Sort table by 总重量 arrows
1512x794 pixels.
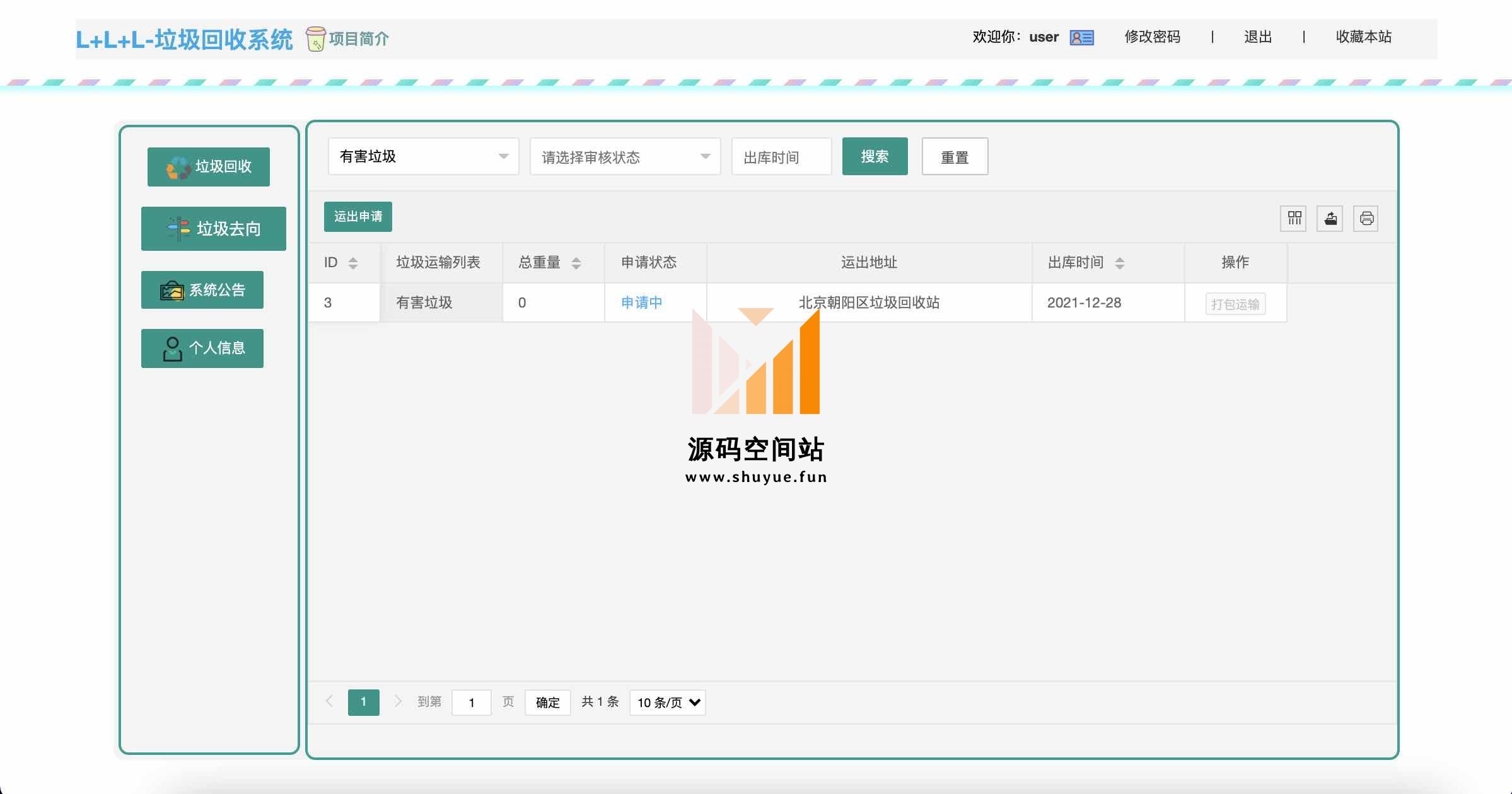click(576, 263)
